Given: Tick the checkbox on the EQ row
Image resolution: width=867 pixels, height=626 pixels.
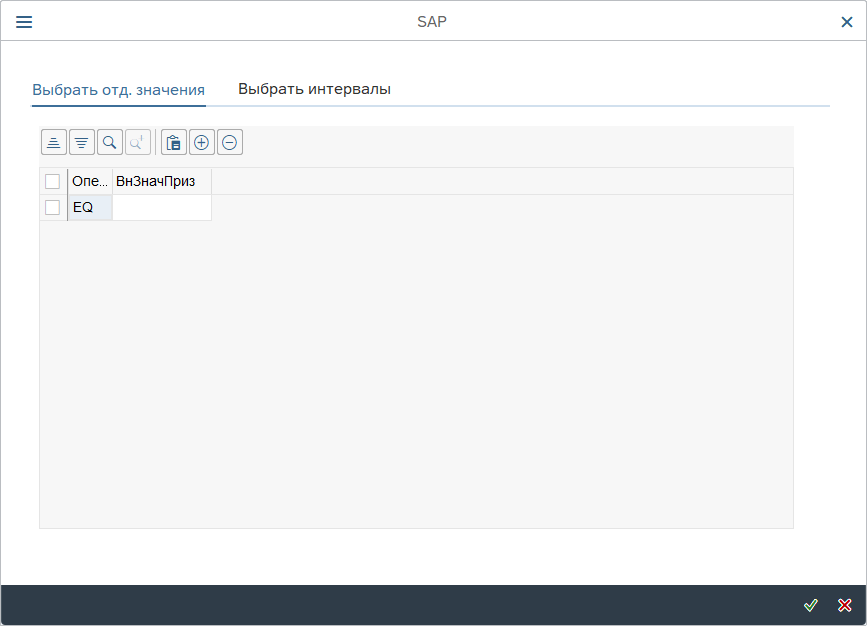Looking at the screenshot, I should click(53, 207).
